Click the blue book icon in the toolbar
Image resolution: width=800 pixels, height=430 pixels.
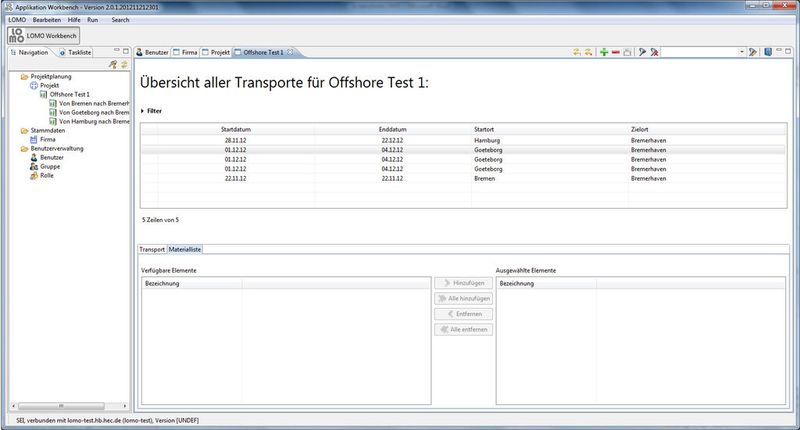768,52
